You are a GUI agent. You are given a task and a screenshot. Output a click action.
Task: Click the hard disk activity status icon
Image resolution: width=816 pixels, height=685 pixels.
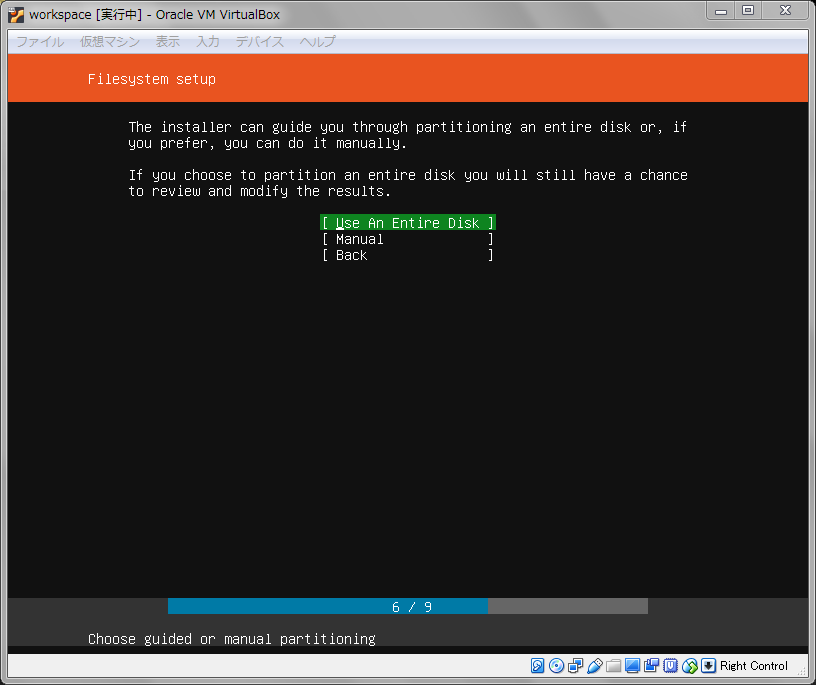click(x=537, y=666)
